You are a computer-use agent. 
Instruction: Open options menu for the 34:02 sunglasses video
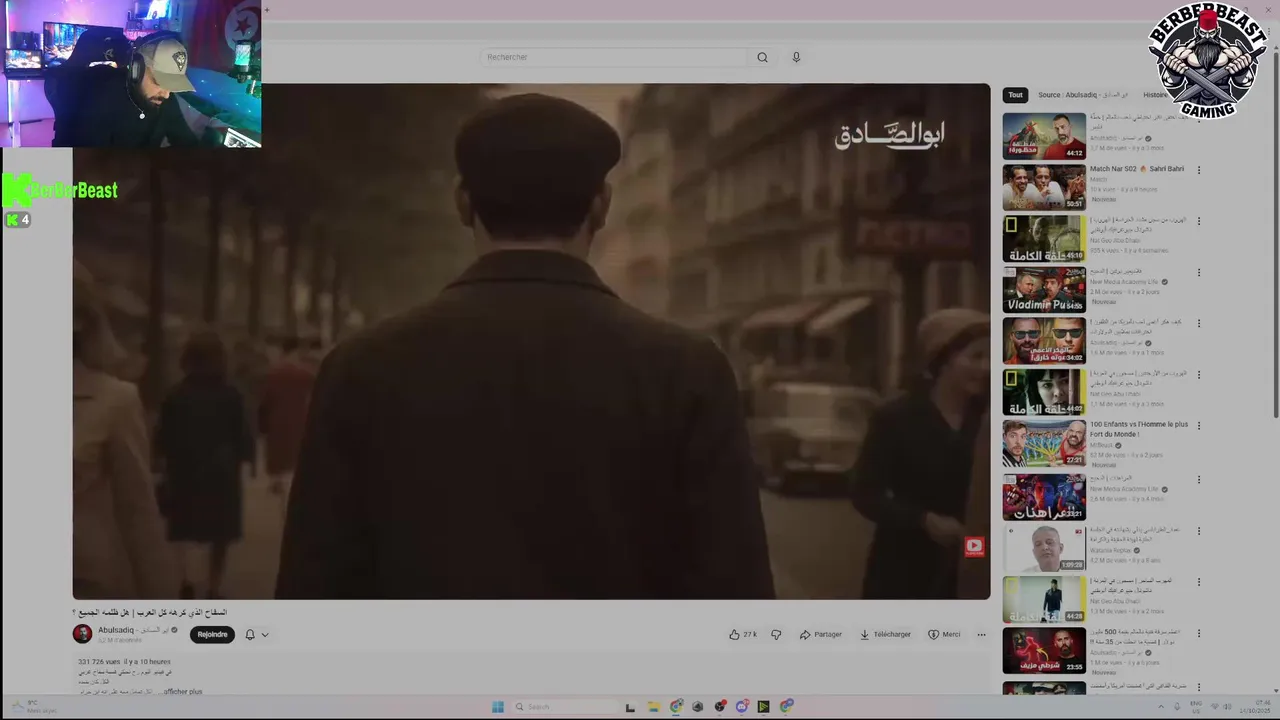click(1199, 323)
